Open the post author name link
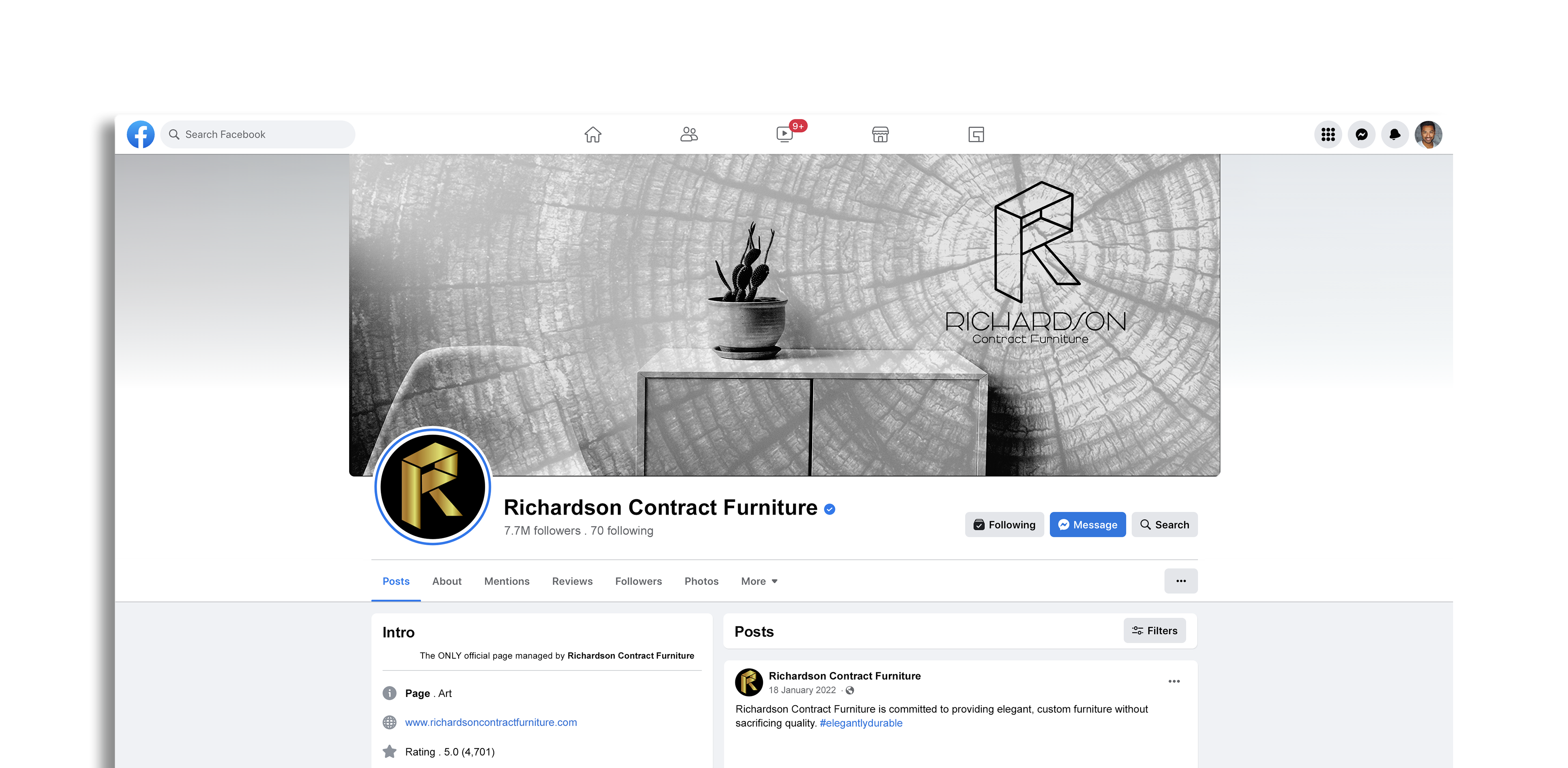 (844, 676)
